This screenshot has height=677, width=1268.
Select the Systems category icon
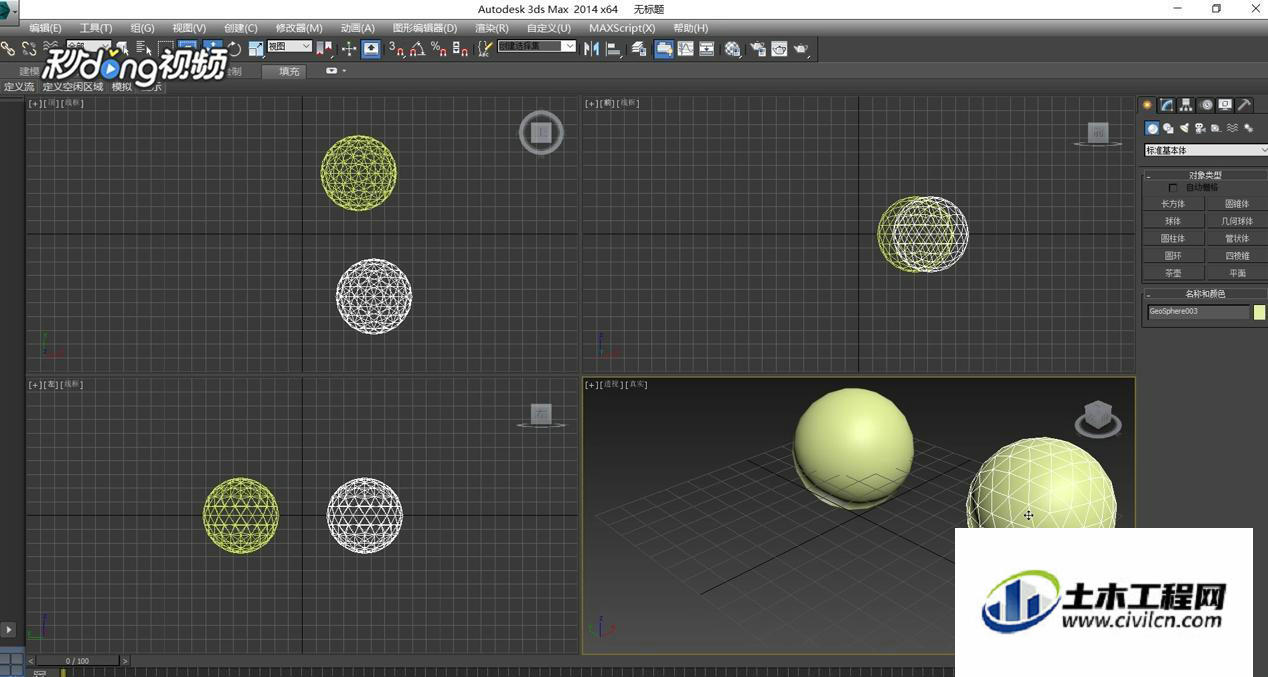coord(1248,128)
